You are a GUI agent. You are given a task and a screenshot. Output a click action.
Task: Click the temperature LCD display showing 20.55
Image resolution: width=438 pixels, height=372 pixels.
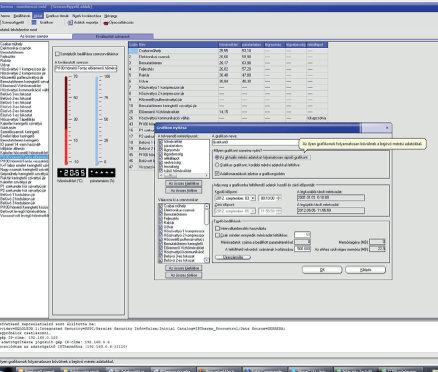point(71,173)
